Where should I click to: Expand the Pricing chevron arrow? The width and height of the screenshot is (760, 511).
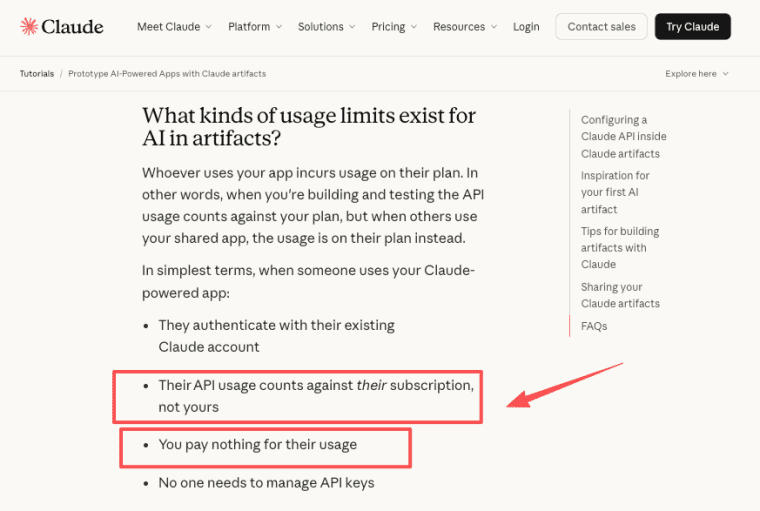coord(414,27)
